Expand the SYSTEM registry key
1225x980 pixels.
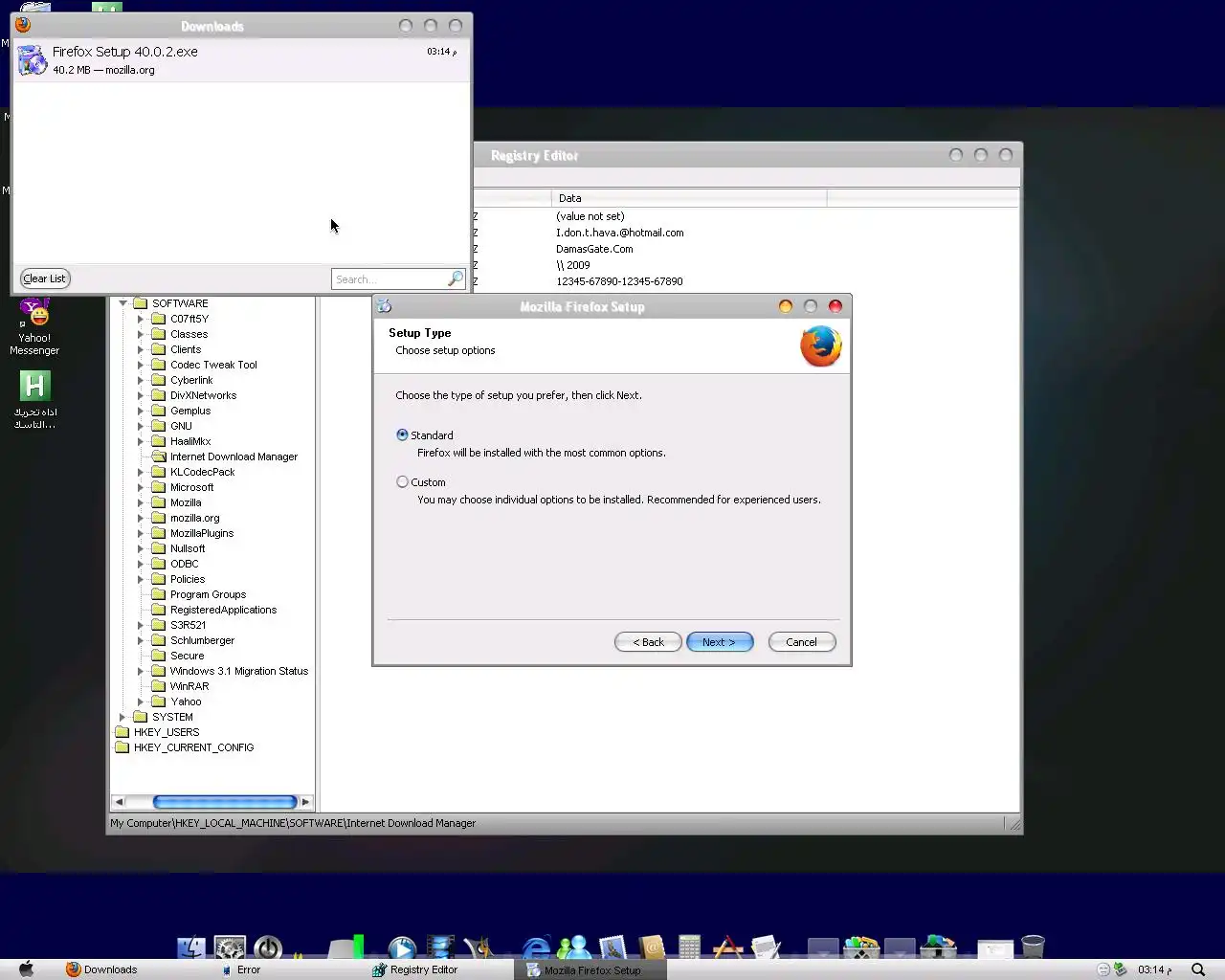(122, 717)
